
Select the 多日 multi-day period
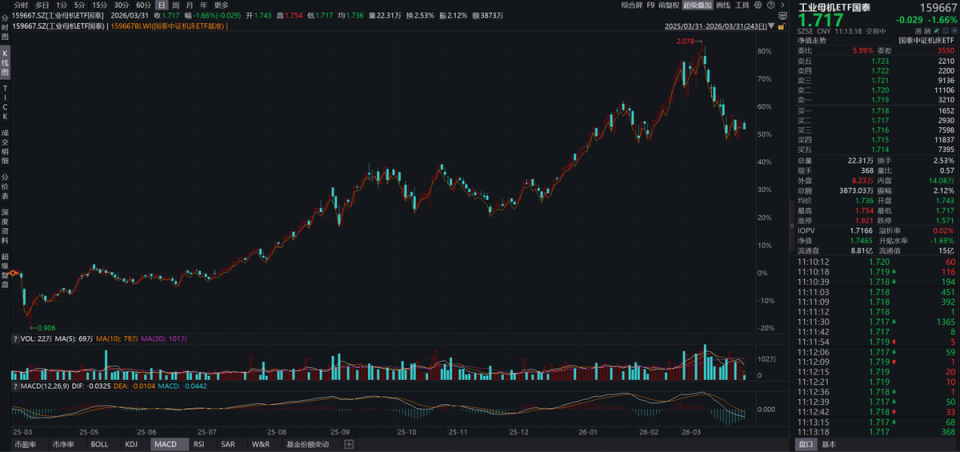tap(42, 5)
